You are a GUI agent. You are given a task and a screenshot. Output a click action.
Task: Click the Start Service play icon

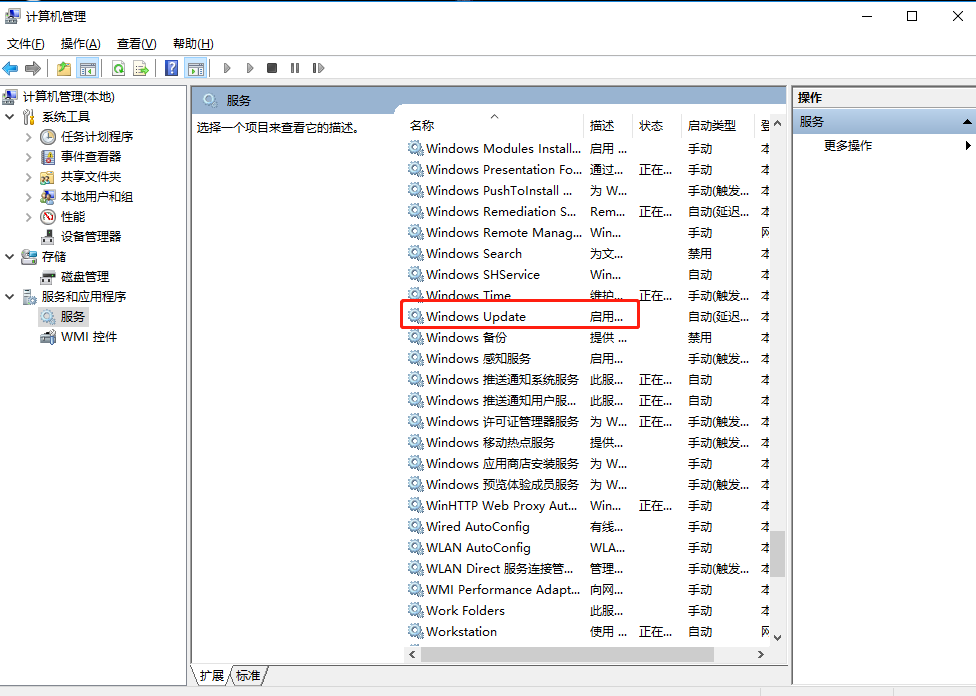[227, 68]
